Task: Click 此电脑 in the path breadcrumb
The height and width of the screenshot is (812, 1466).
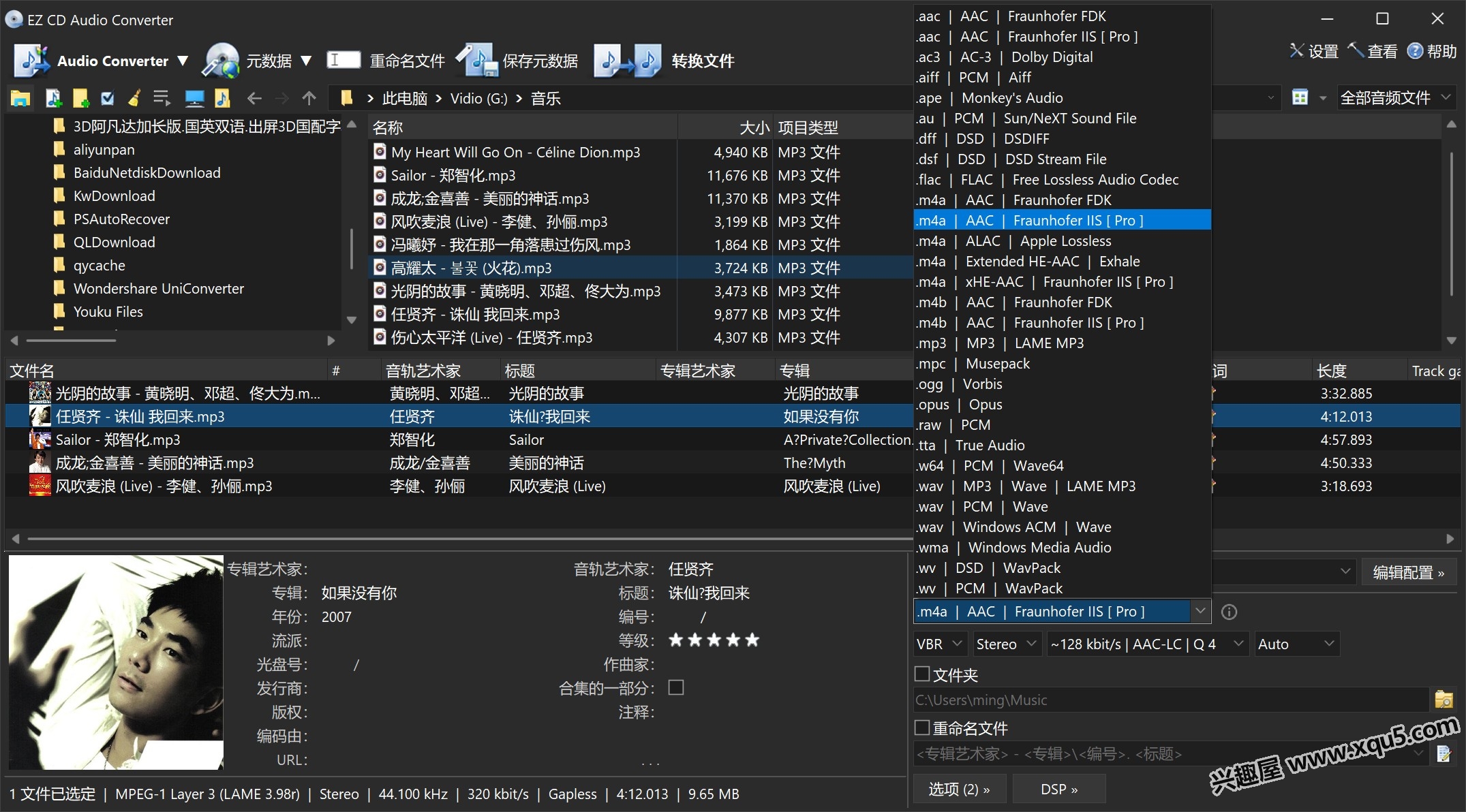Action: pyautogui.click(x=405, y=99)
